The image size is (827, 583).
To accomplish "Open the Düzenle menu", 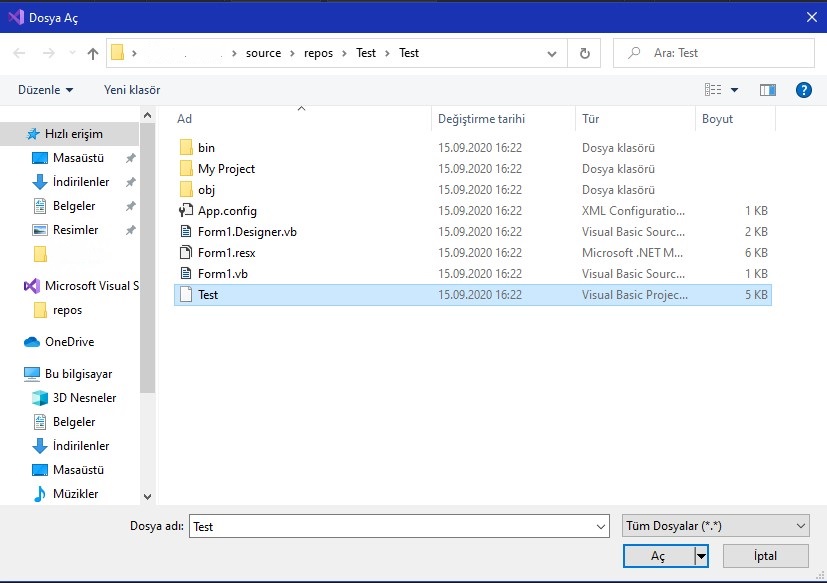I will [x=45, y=90].
